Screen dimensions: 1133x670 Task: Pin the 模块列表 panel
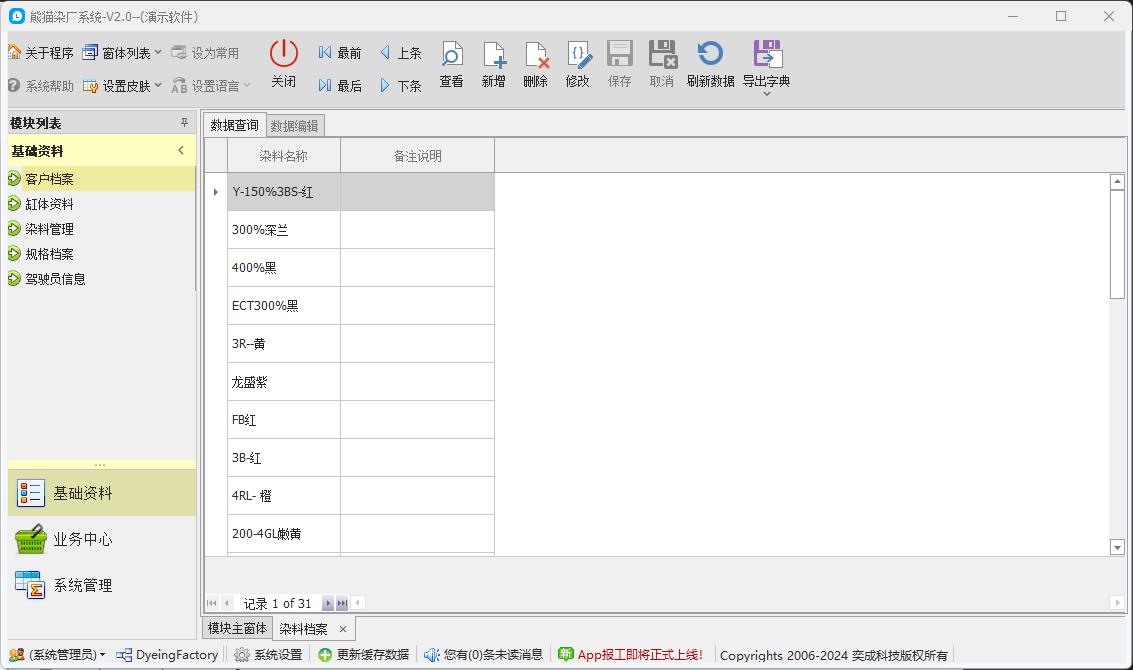pyautogui.click(x=184, y=122)
